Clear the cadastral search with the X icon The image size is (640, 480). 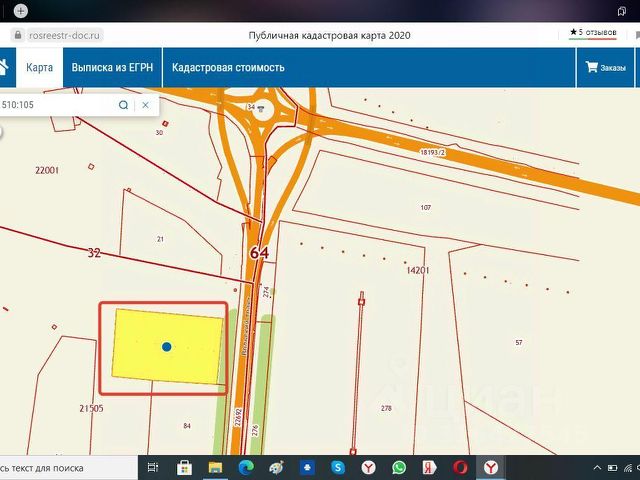(145, 105)
